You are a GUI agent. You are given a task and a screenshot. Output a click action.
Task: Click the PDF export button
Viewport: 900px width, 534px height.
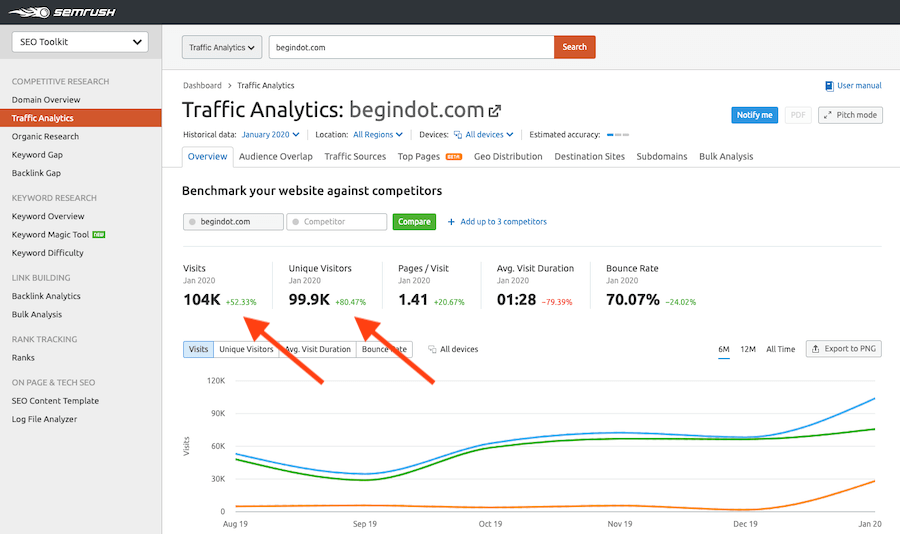798,115
